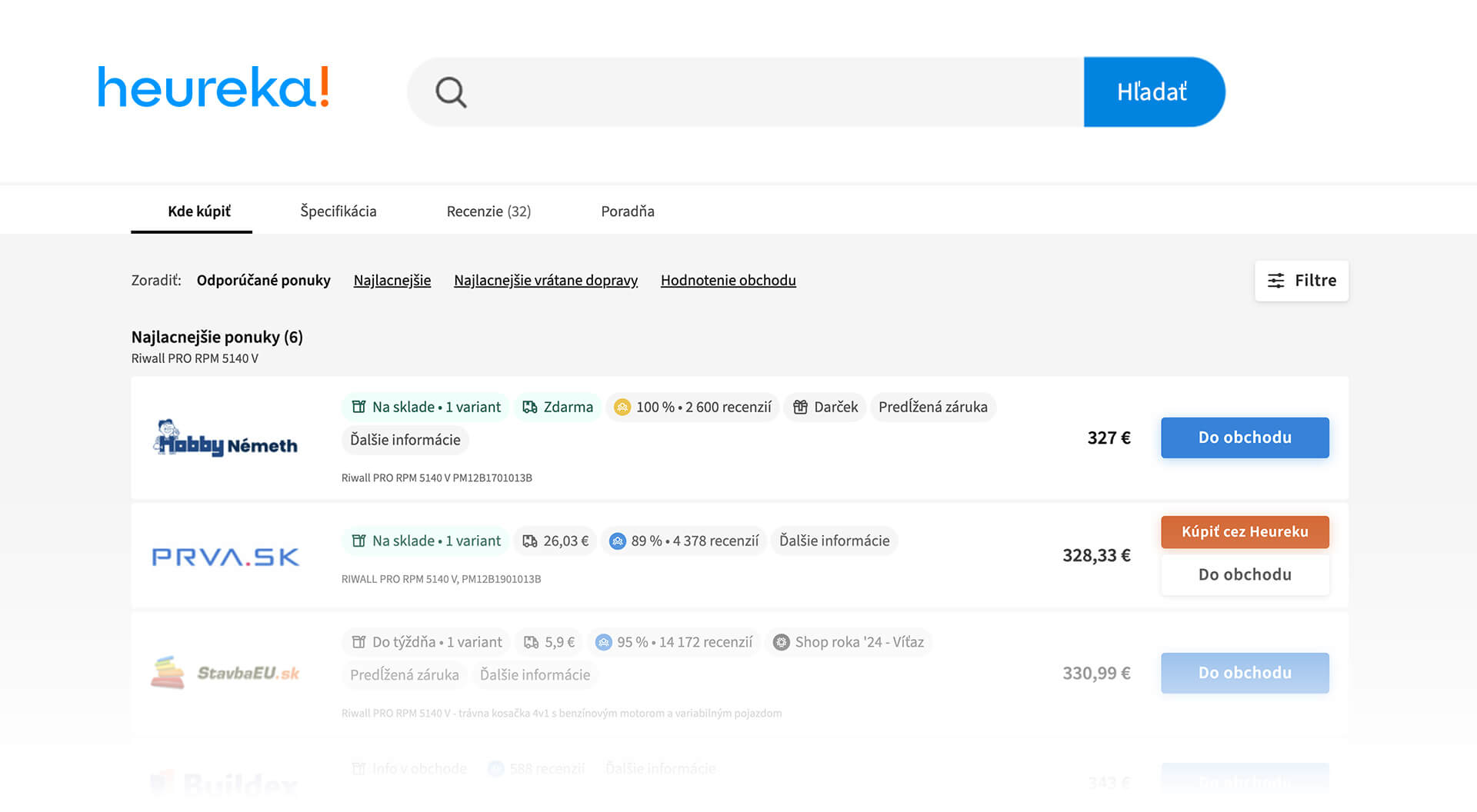Focus the search input field
The image size is (1477, 812).
point(769,92)
